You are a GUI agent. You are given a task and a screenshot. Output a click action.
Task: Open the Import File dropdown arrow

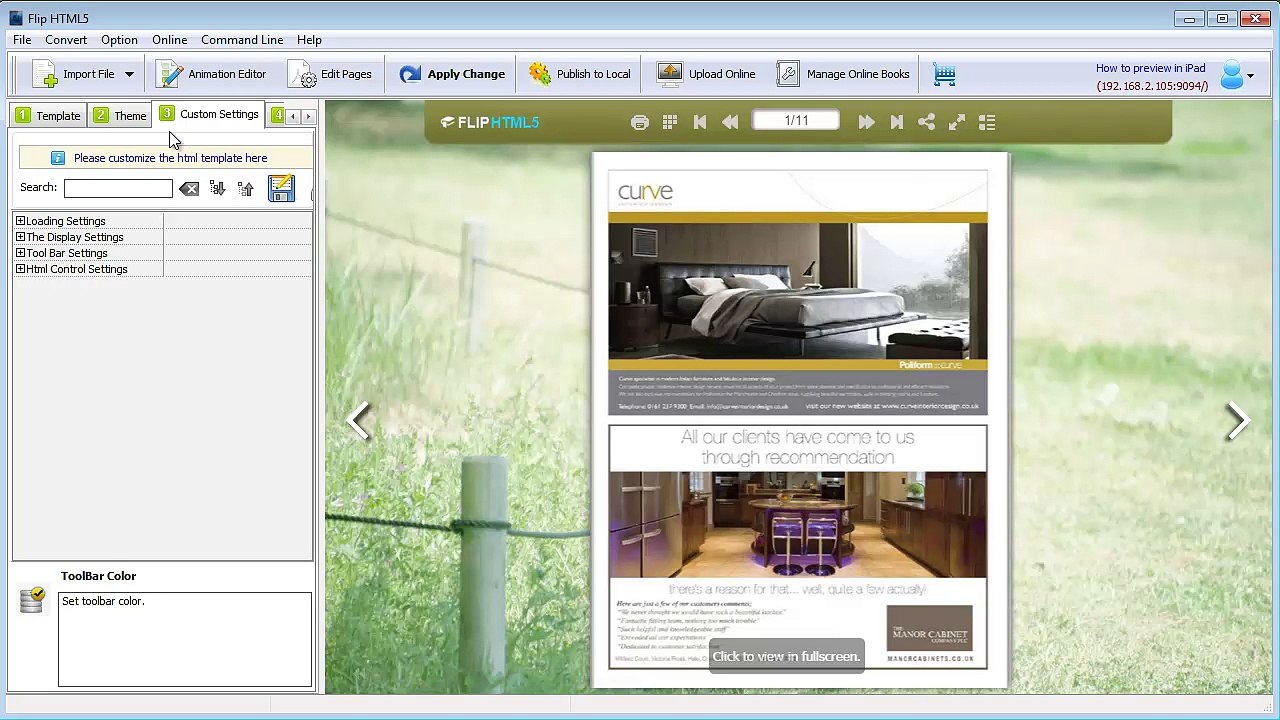(129, 74)
